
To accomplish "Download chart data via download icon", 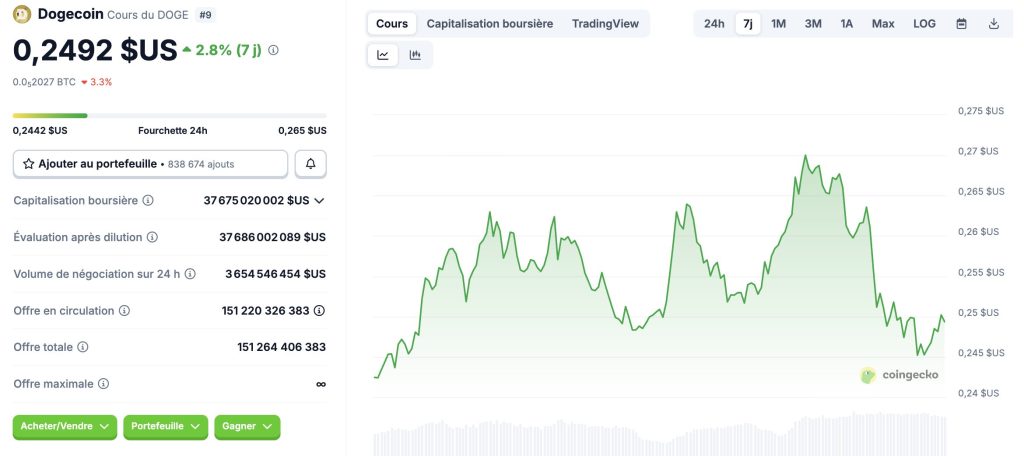I will pos(993,23).
